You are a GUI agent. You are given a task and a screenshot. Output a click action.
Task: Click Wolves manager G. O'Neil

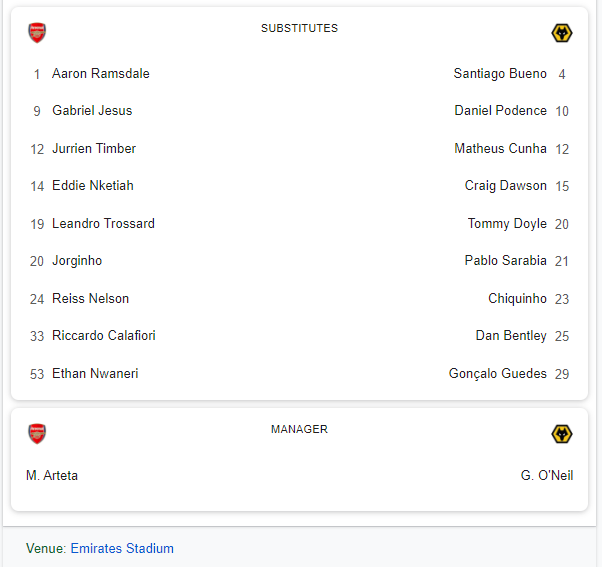pos(547,476)
